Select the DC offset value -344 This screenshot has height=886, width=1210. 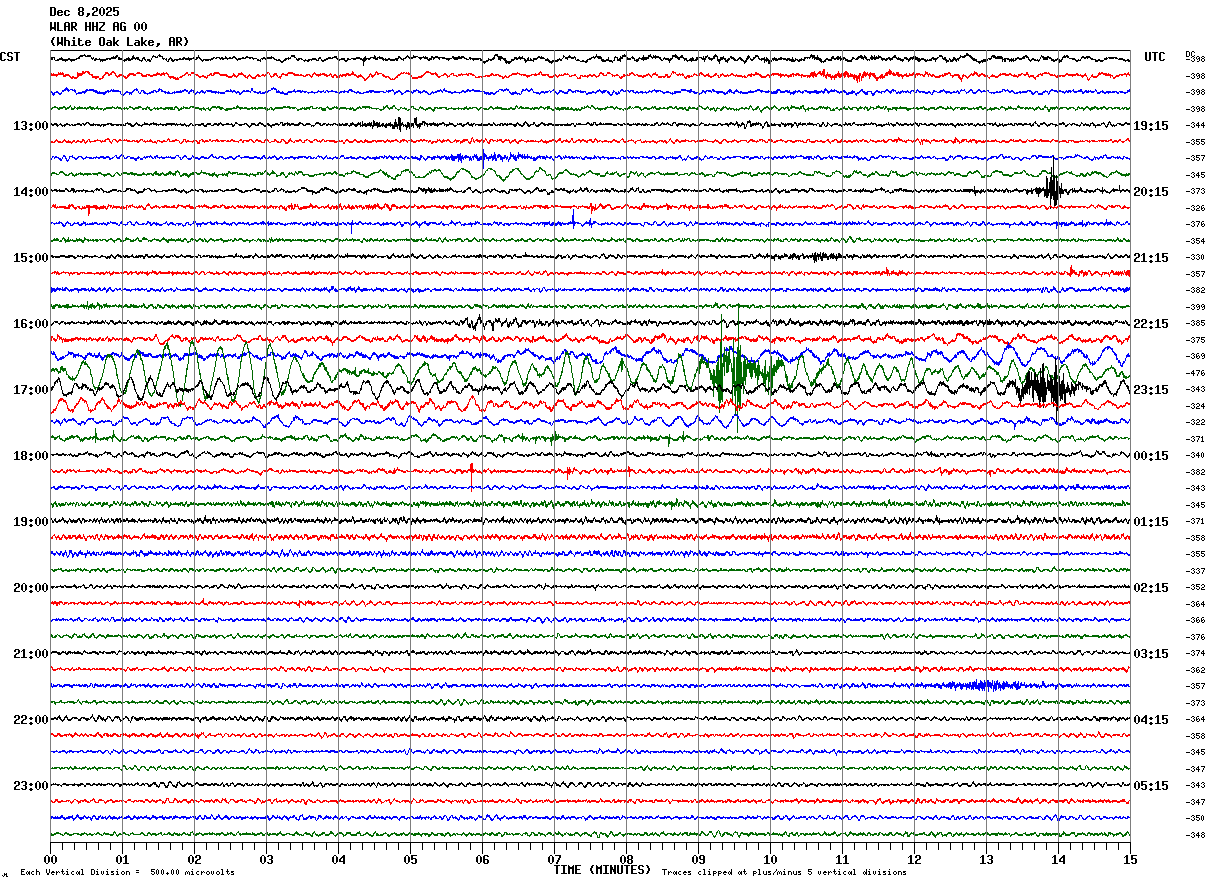pos(1195,126)
